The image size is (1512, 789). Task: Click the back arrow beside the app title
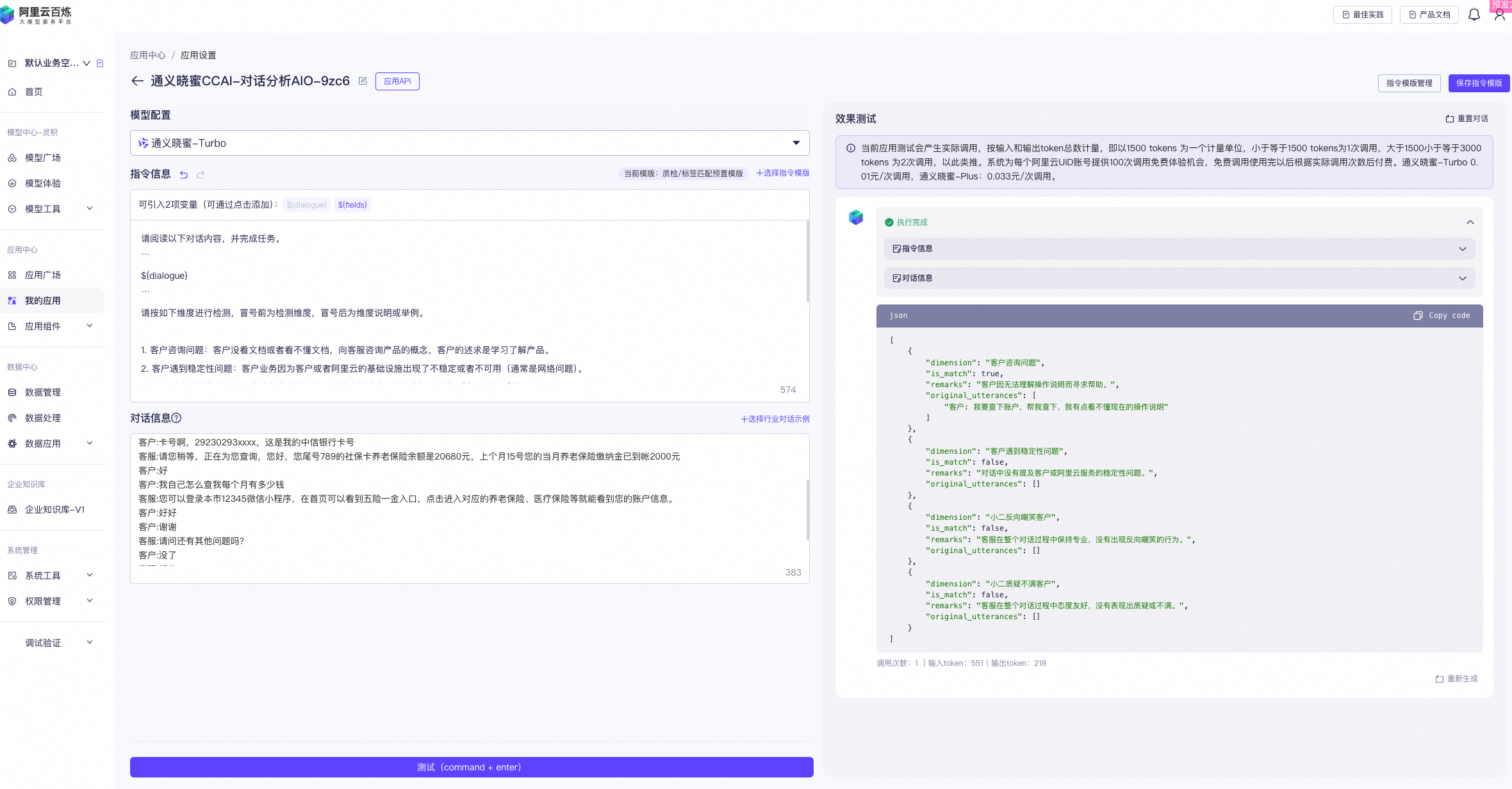tap(136, 81)
